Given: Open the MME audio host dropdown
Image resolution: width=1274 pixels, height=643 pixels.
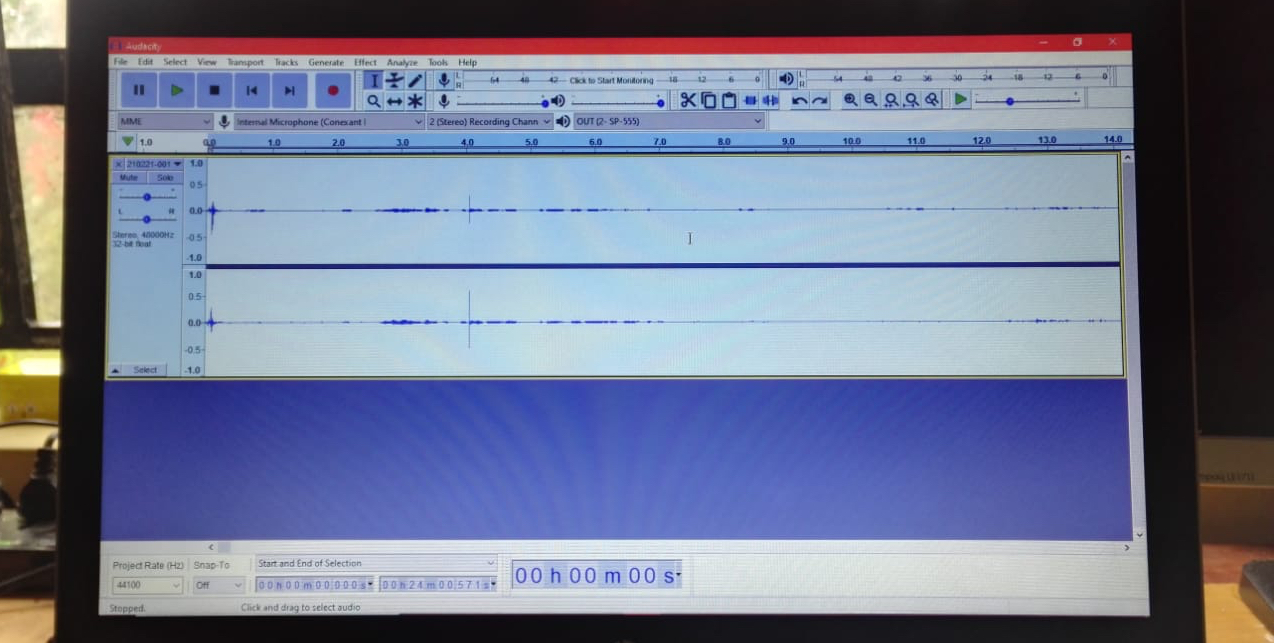Looking at the screenshot, I should [164, 121].
